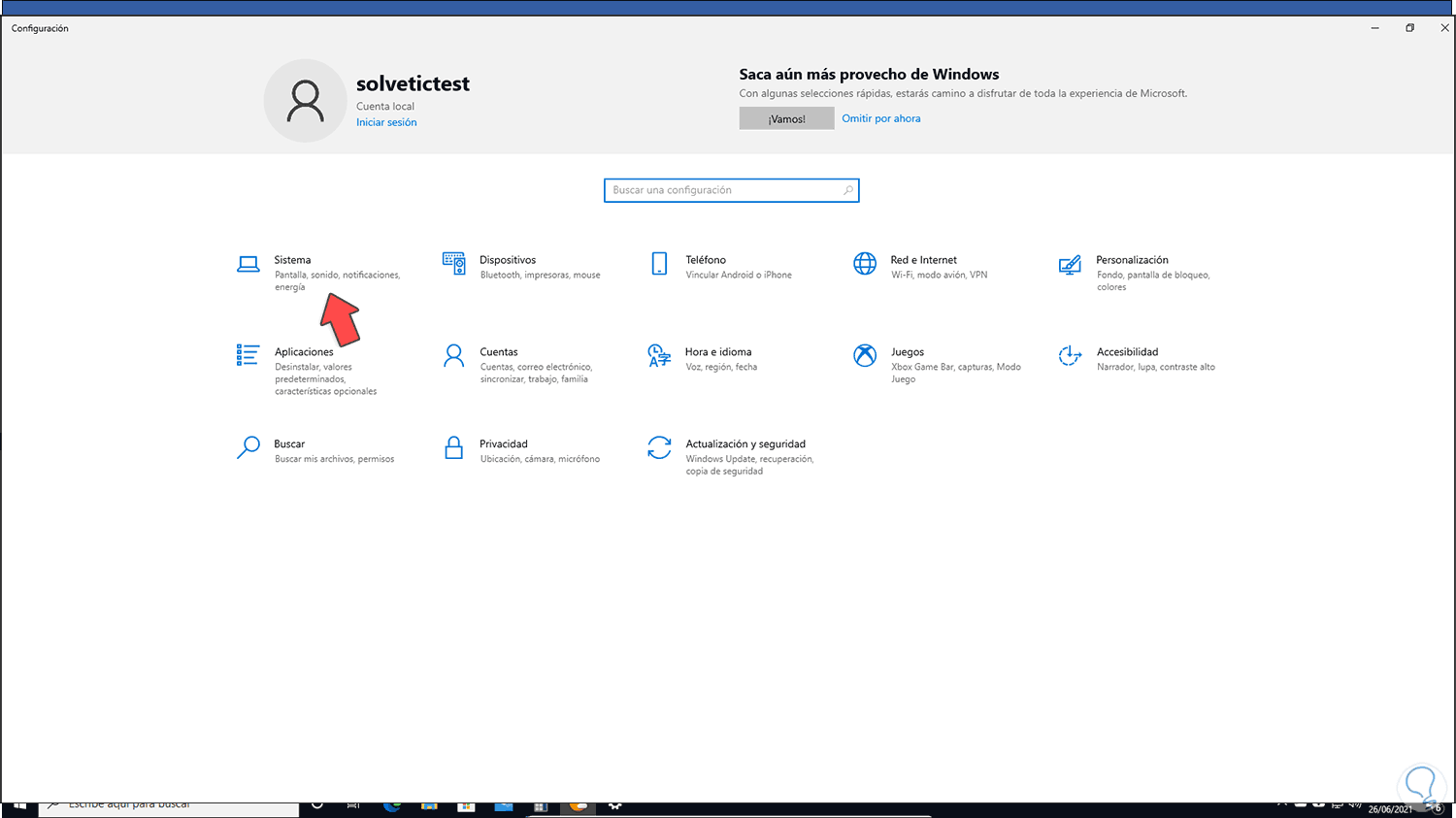Image resolution: width=1456 pixels, height=818 pixels.
Task: Open Hora e idioma via its icon
Action: click(x=659, y=355)
